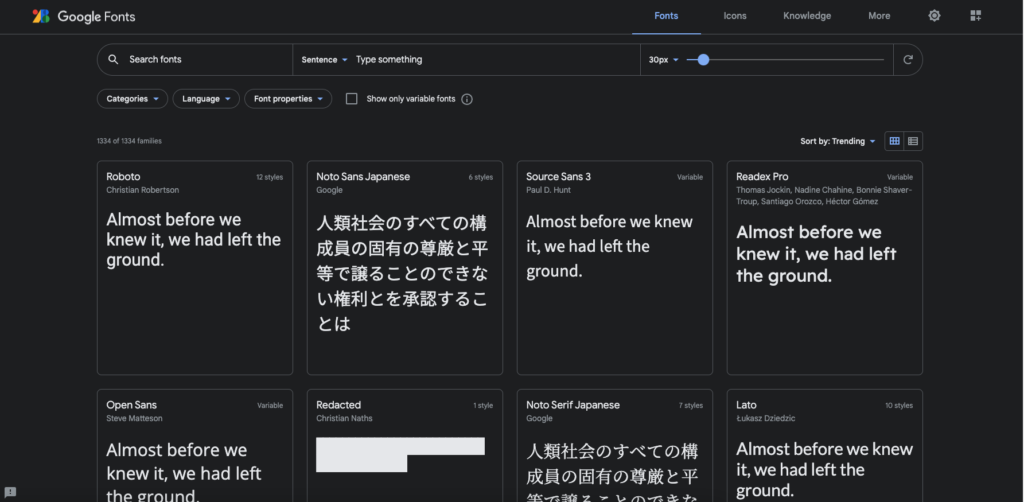This screenshot has height=502, width=1024.
Task: Toggle the theme brightness icon
Action: (935, 16)
